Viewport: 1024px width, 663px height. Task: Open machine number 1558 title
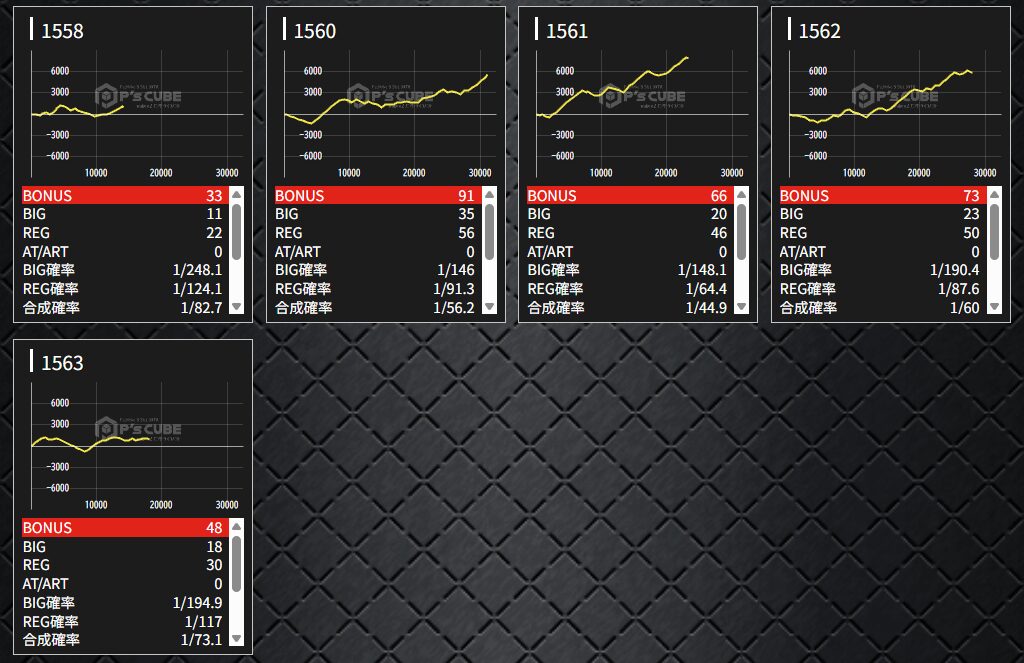click(x=62, y=31)
